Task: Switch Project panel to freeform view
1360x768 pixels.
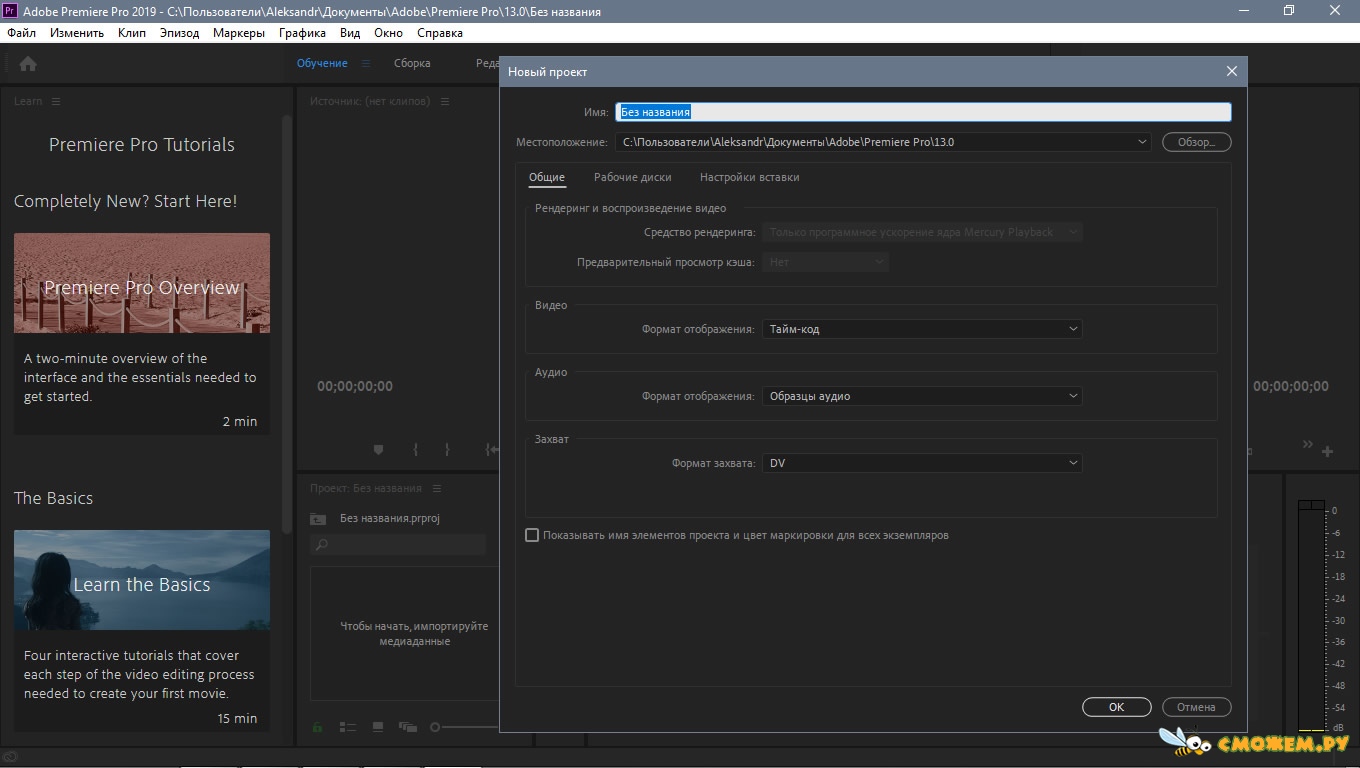Action: (407, 727)
